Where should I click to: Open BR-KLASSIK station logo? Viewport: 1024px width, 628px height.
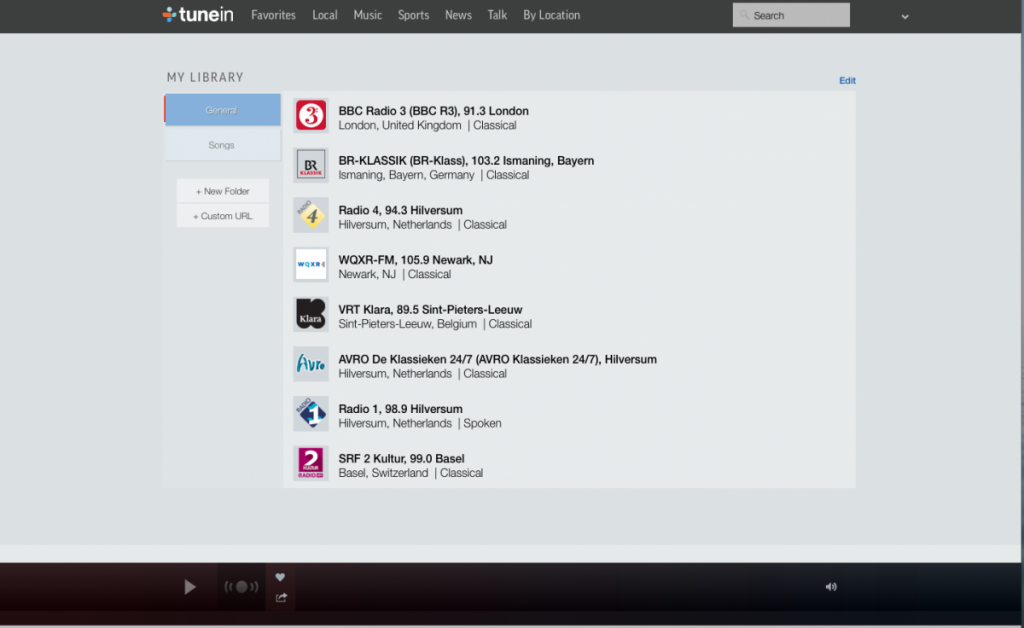point(311,165)
